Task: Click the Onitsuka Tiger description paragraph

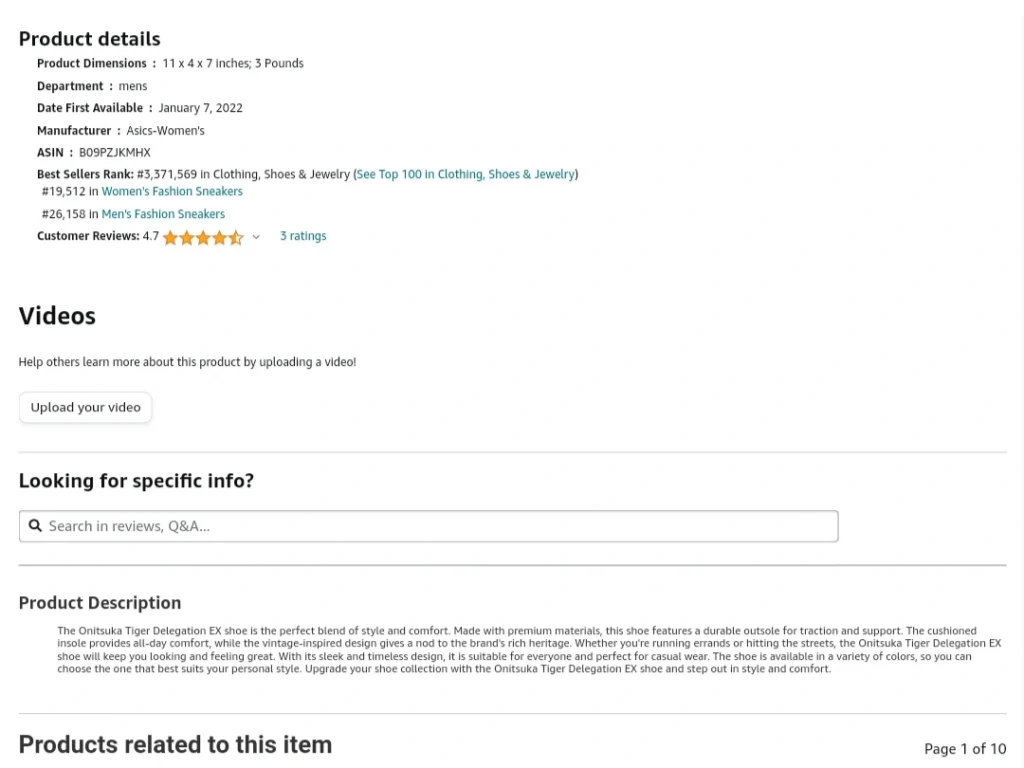Action: point(529,650)
